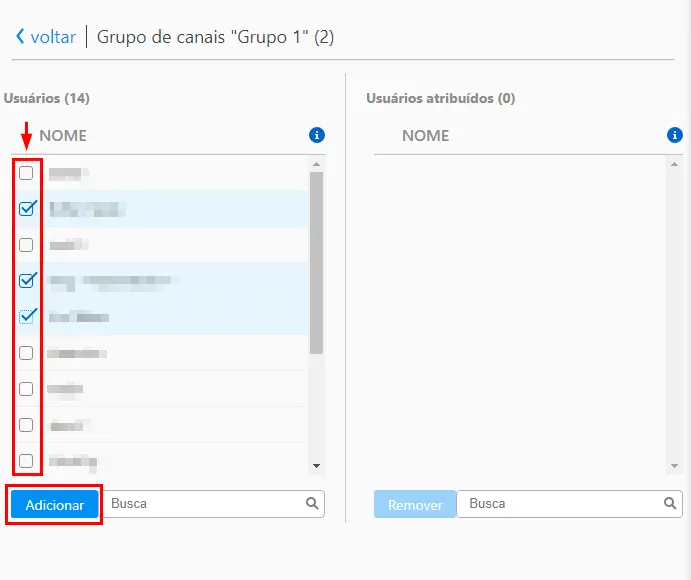
Task: Tick the first user checkbox in list
Action: 26,173
